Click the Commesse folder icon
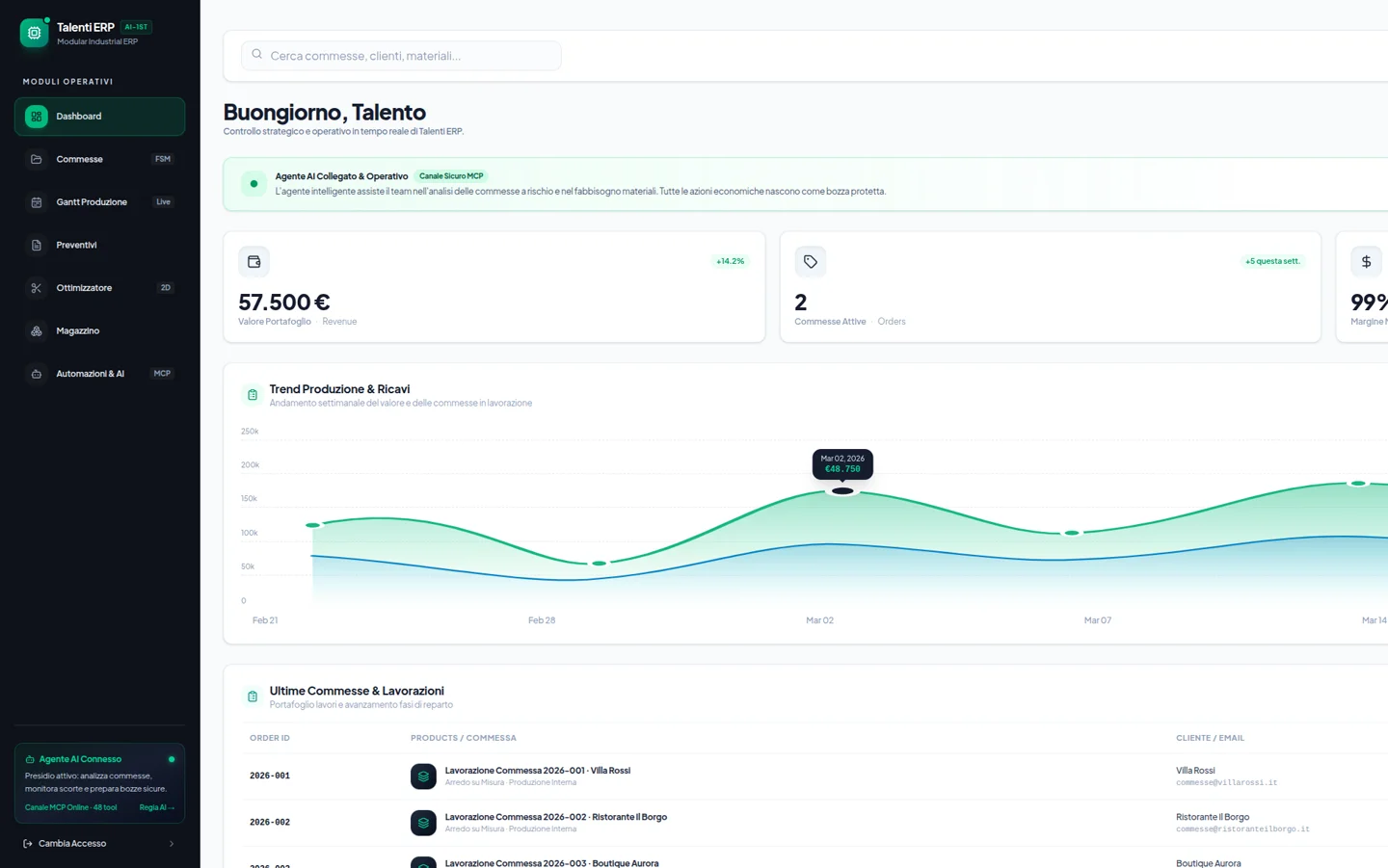The width and height of the screenshot is (1388, 868). pos(37,159)
